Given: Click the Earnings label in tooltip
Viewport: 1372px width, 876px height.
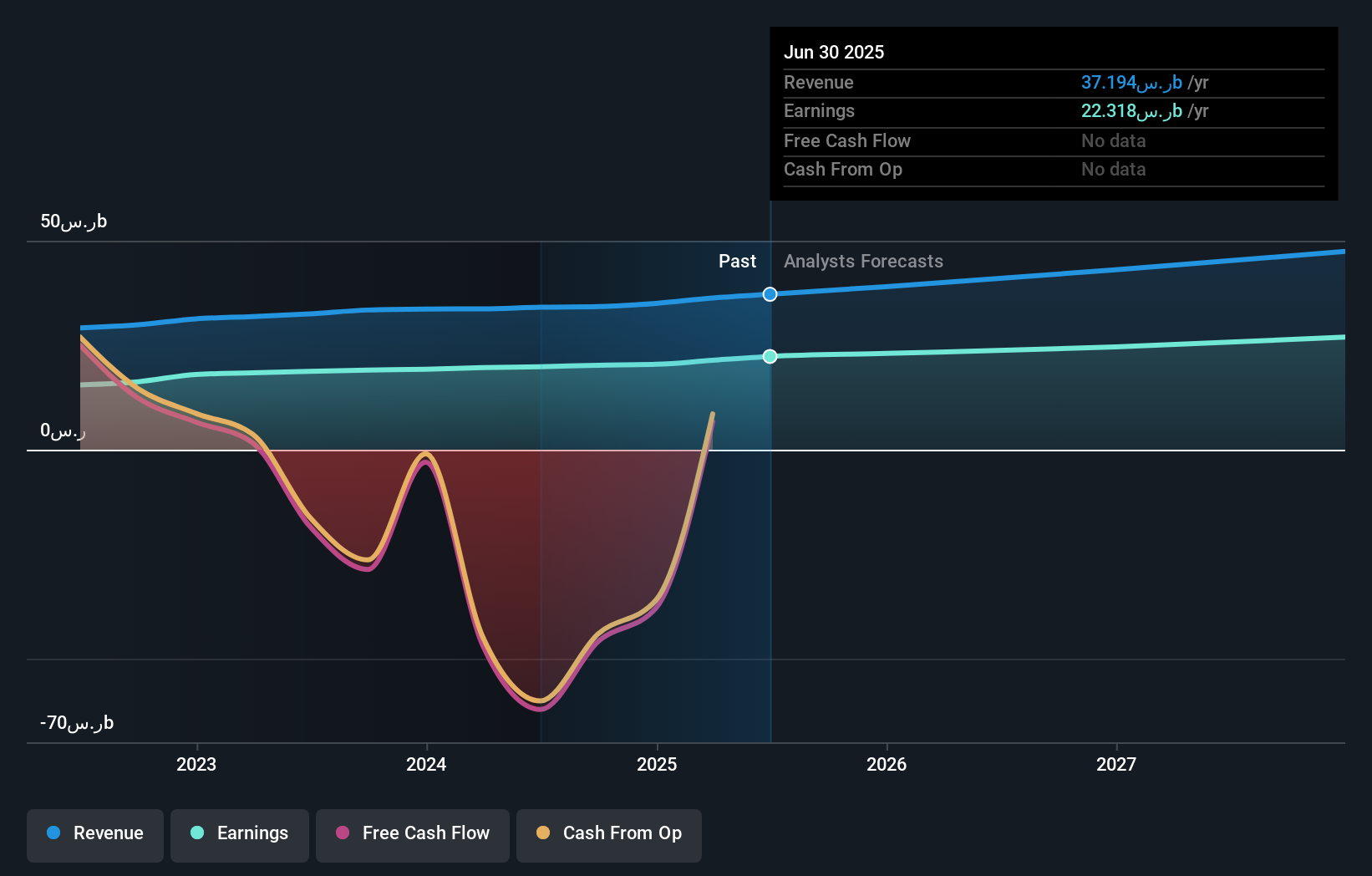Looking at the screenshot, I should pos(820,111).
